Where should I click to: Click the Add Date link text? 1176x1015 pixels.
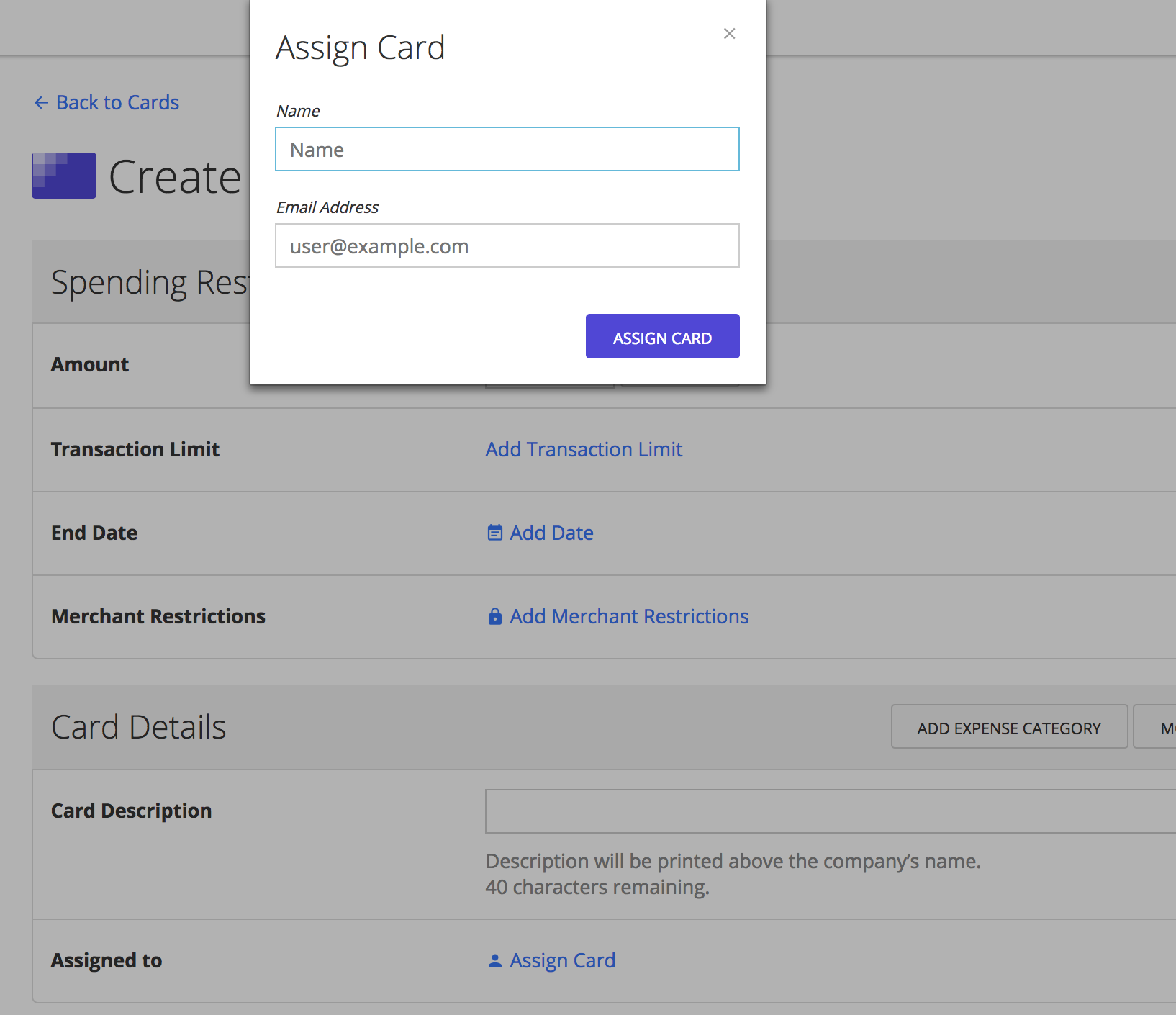click(x=551, y=533)
